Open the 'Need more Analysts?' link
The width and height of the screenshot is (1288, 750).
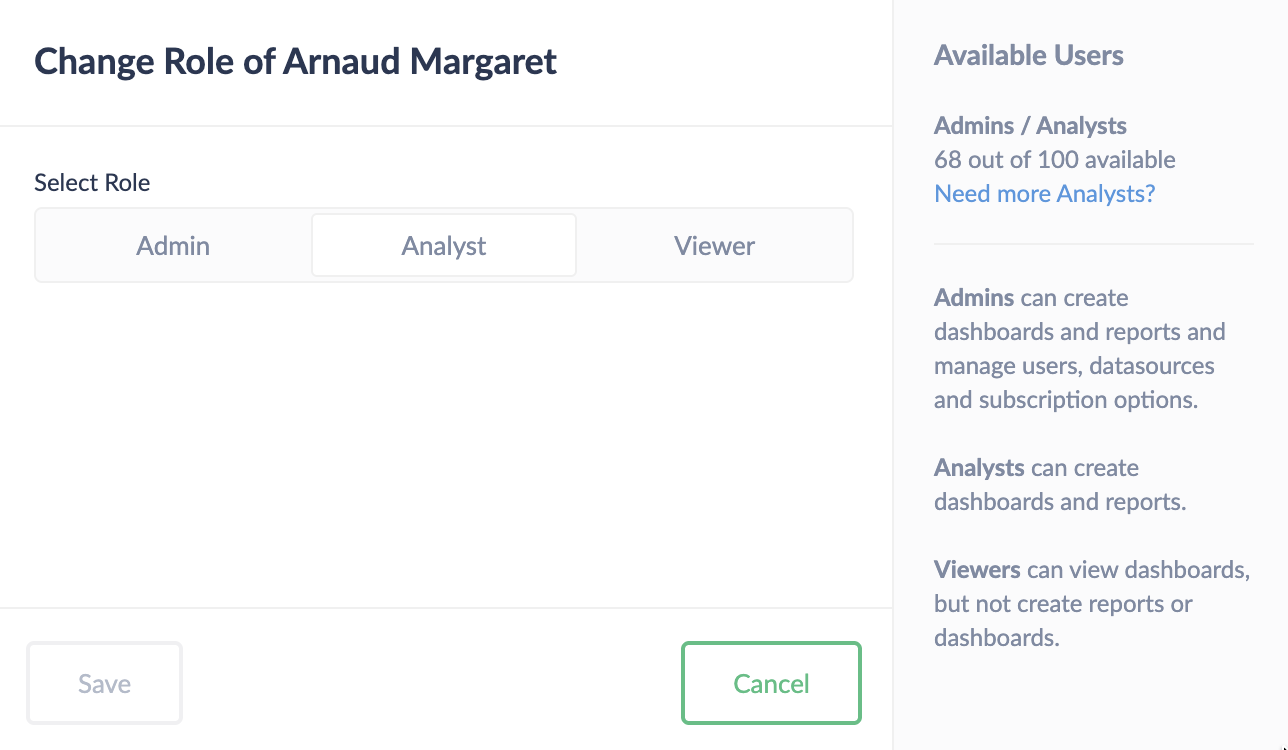point(1044,193)
